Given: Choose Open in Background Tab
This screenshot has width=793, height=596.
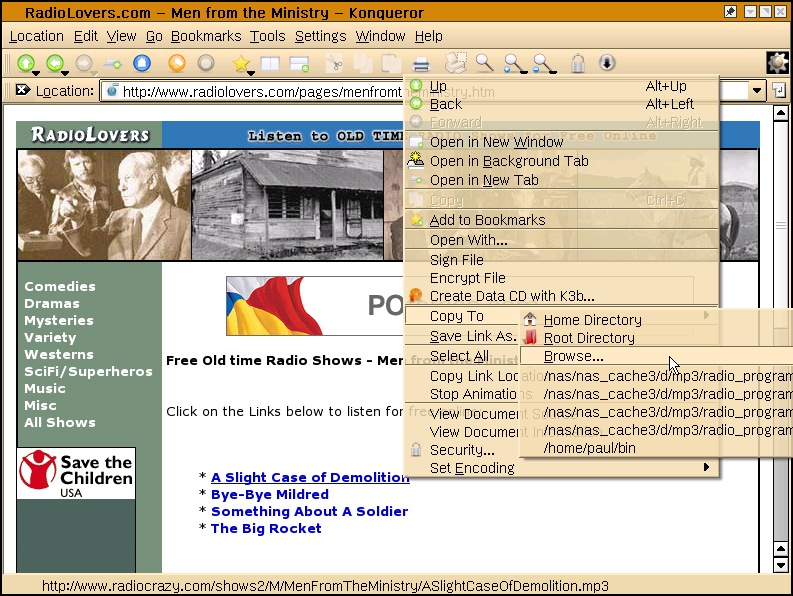Looking at the screenshot, I should click(x=561, y=161).
